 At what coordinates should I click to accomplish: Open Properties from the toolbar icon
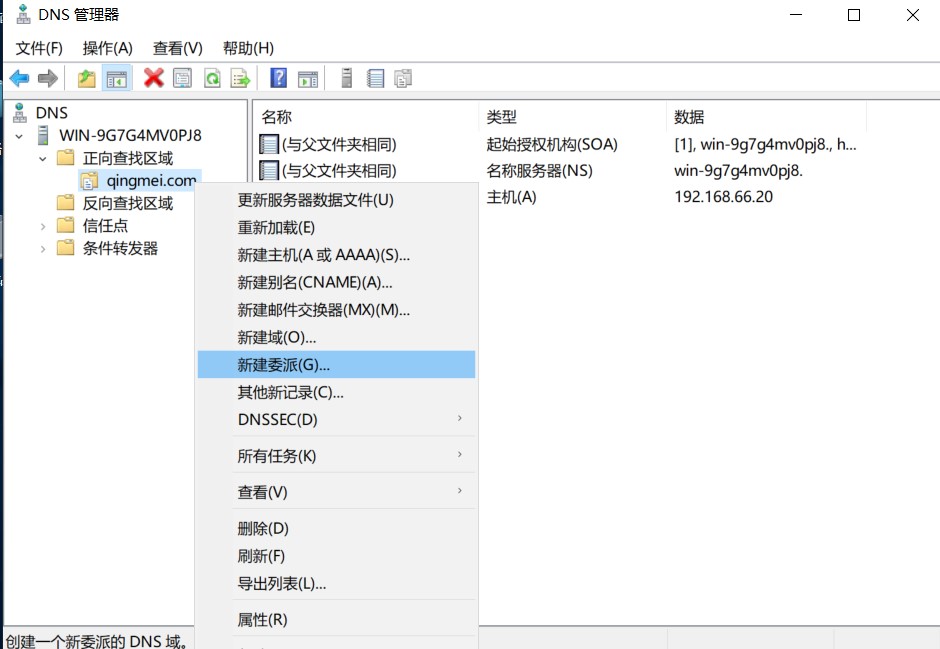coord(182,78)
